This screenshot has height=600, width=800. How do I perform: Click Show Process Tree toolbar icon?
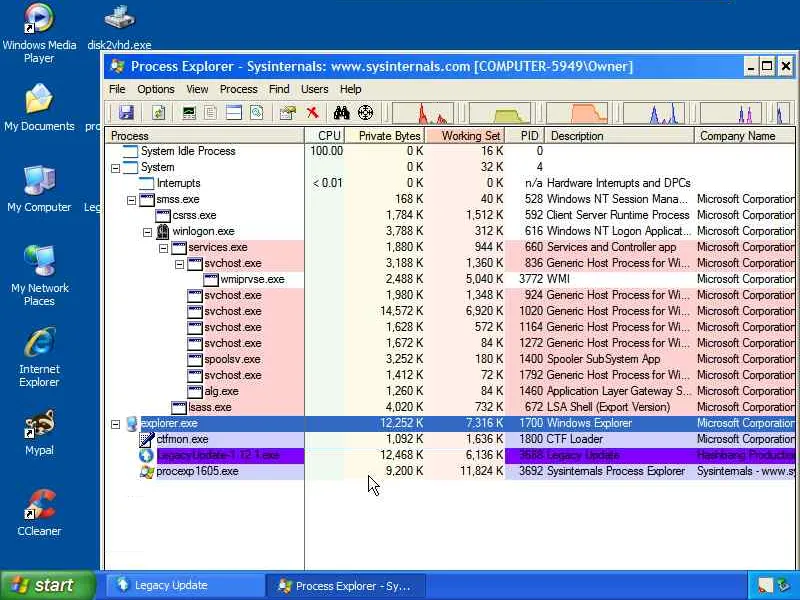click(x=211, y=112)
